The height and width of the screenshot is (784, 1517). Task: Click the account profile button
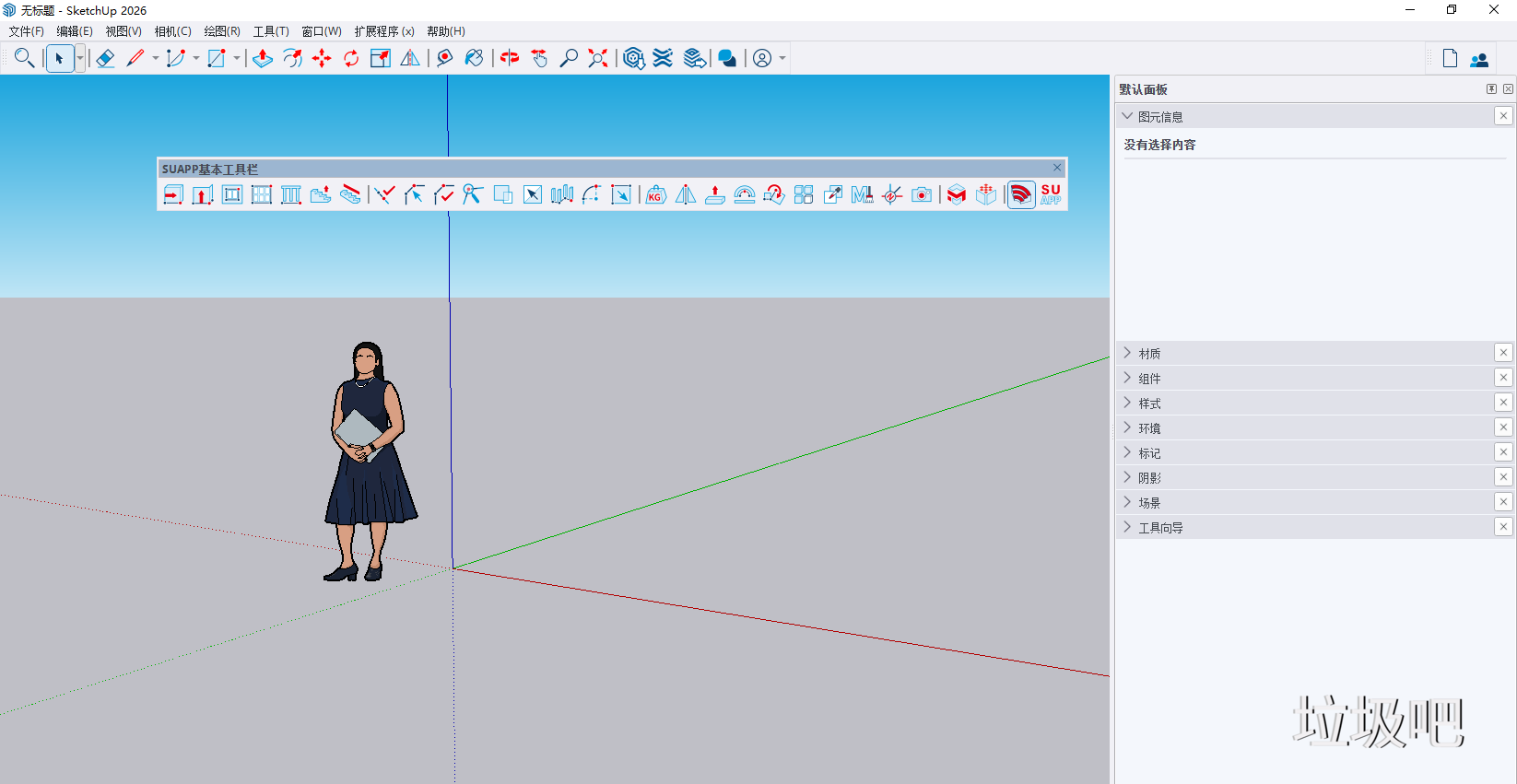762,58
